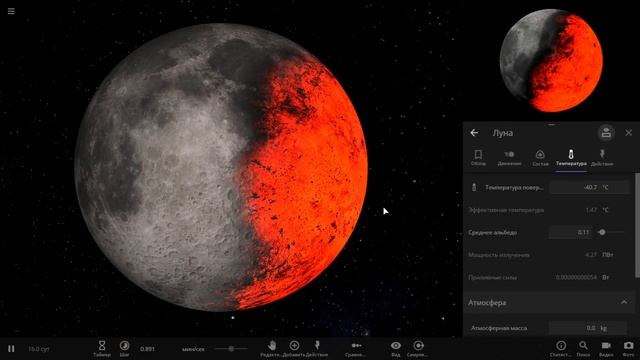Click the thermometer icon beside surface temperature
The image size is (640, 360).
[x=474, y=187]
